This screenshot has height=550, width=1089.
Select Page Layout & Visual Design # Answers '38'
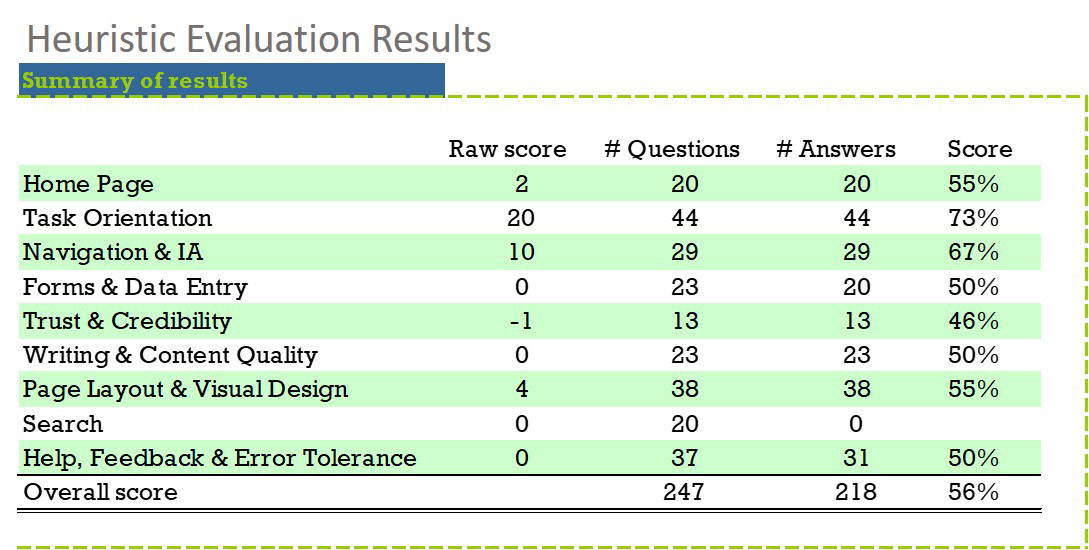pos(856,389)
